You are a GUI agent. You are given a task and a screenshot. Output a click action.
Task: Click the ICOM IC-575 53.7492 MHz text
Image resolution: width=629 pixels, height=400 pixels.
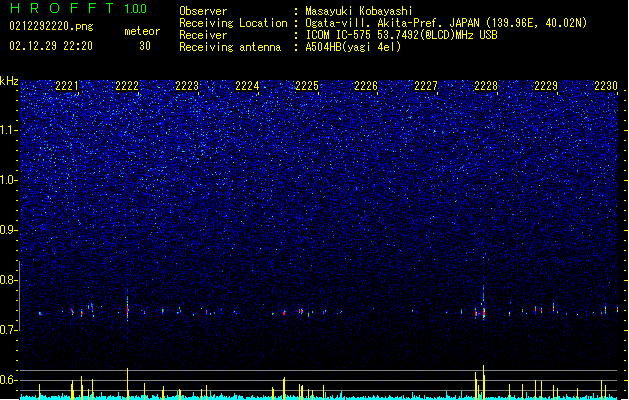tap(401, 35)
